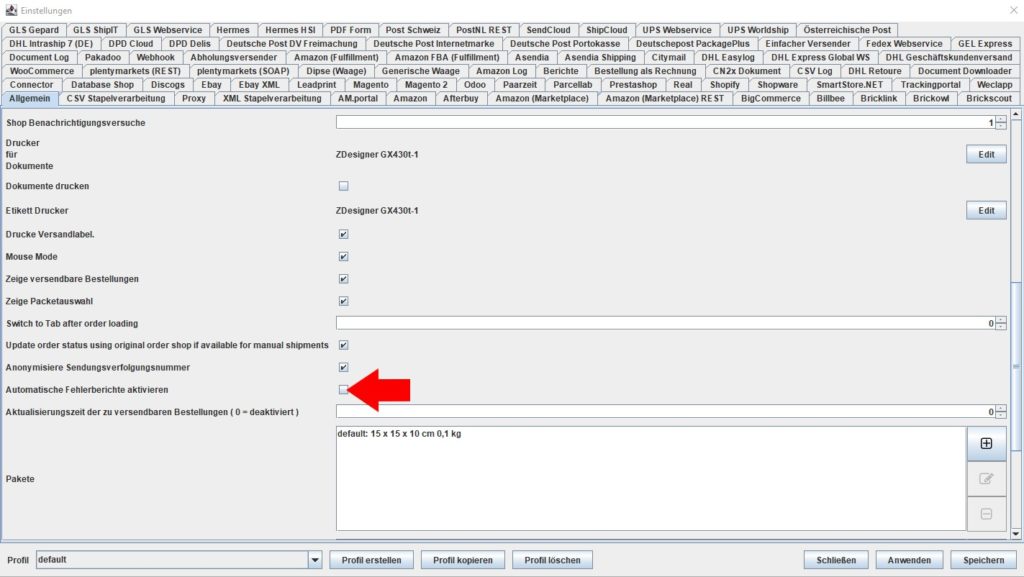This screenshot has width=1024, height=577.
Task: Click the Einstellungen window app icon
Action: click(11, 10)
